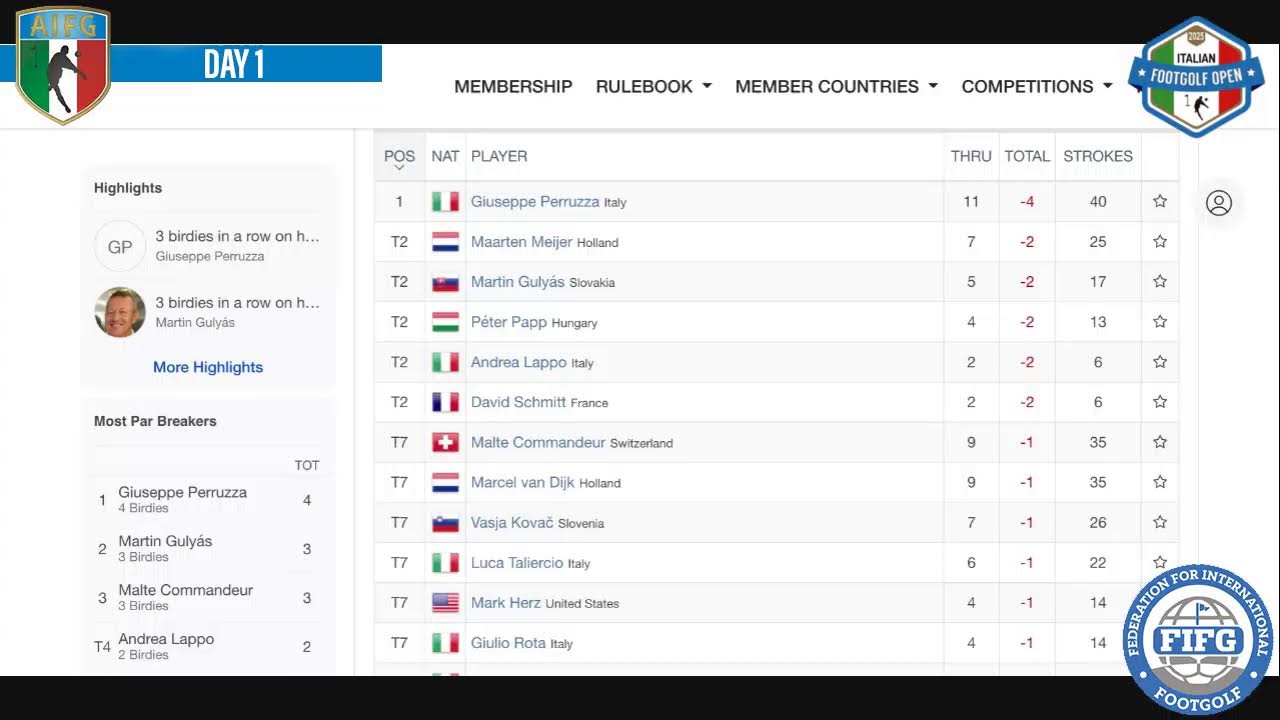Open the user account profile icon

pos(1219,203)
